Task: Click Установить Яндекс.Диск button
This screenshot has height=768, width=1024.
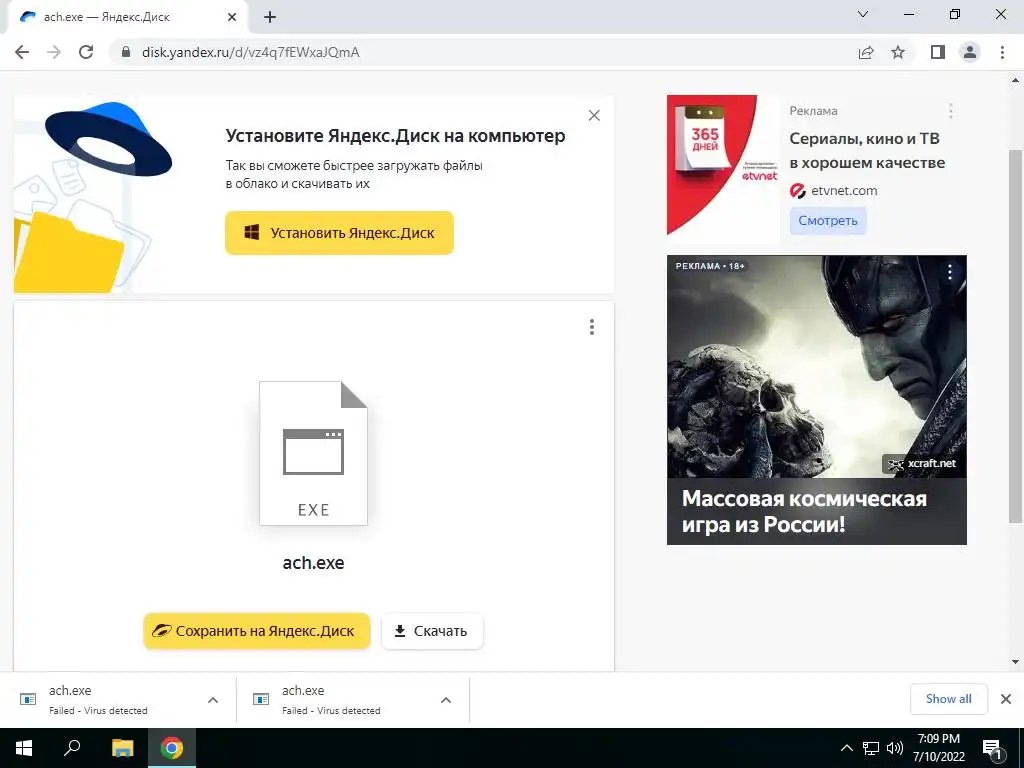Action: 340,233
